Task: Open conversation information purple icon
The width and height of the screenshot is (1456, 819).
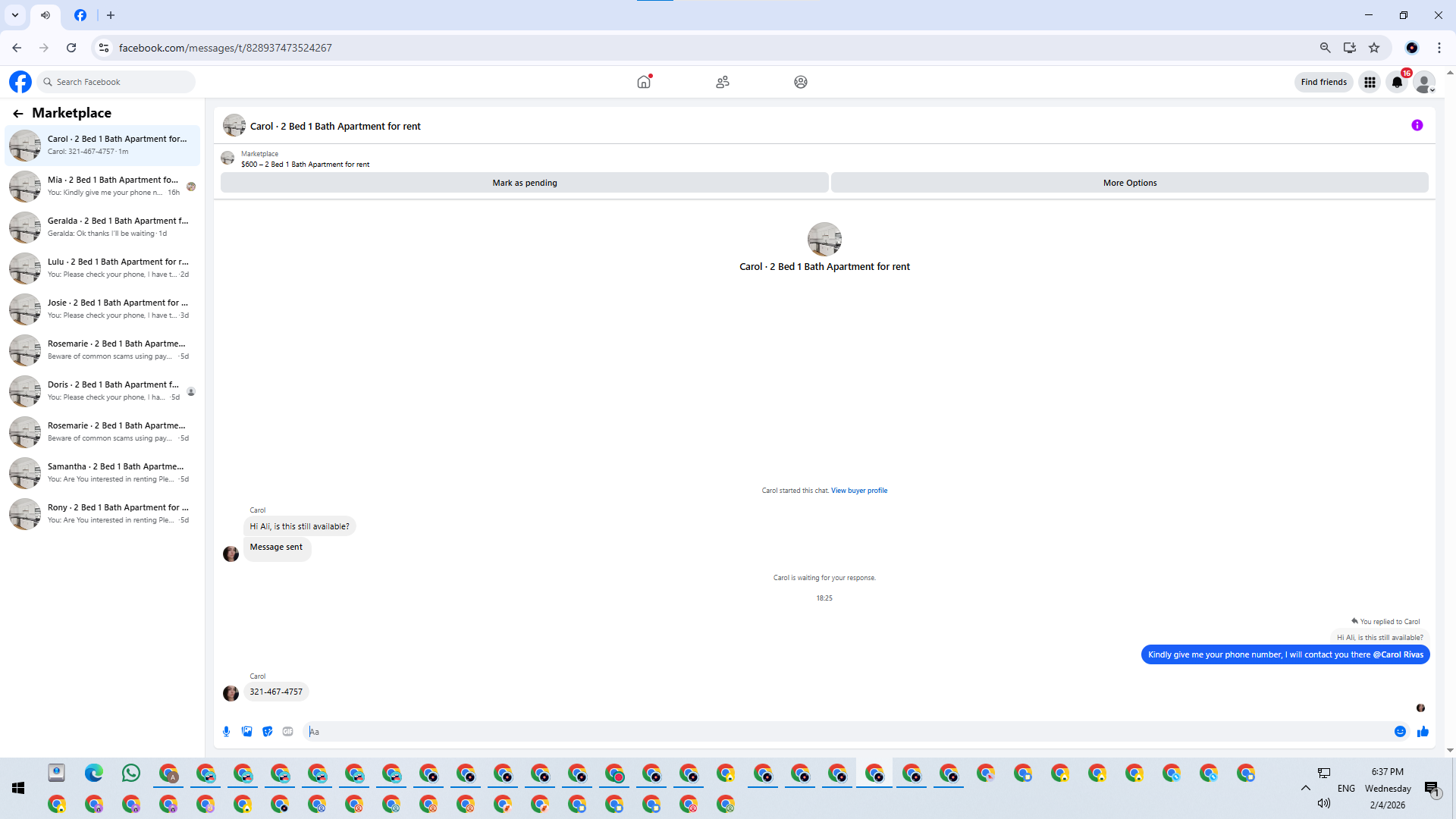Action: (1417, 126)
